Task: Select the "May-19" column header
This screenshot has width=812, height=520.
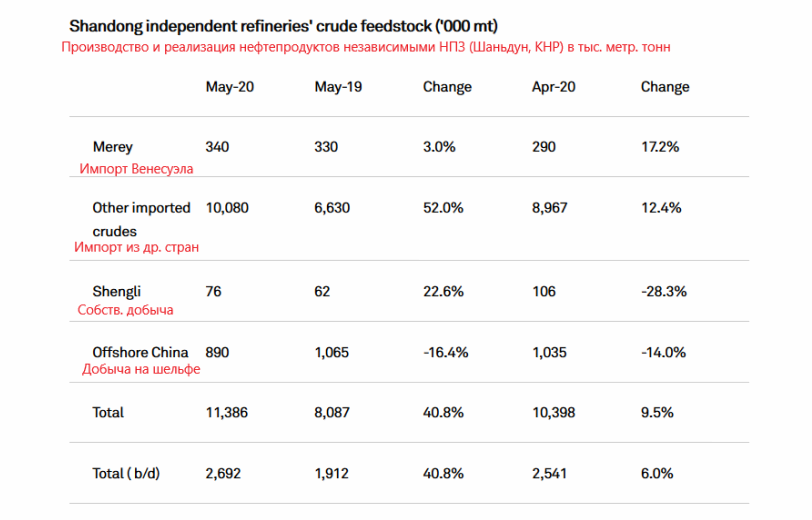Action: coord(338,87)
